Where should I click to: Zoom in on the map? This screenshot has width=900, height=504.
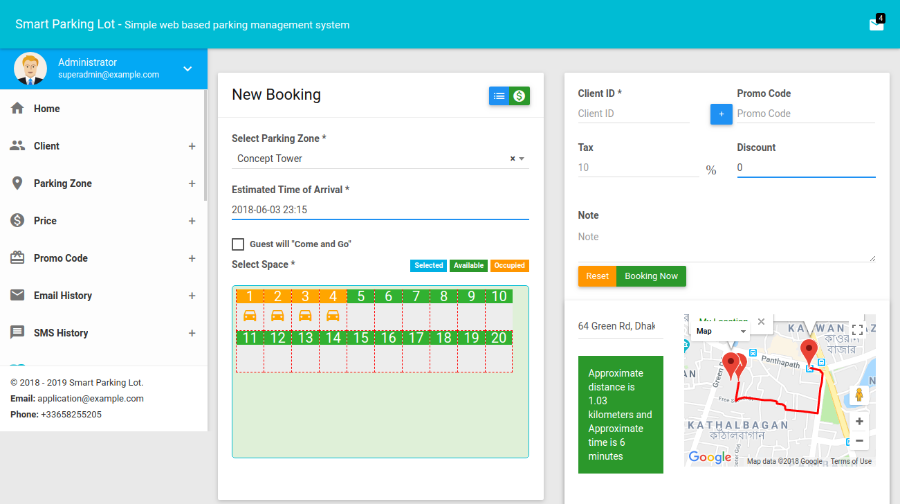859,421
